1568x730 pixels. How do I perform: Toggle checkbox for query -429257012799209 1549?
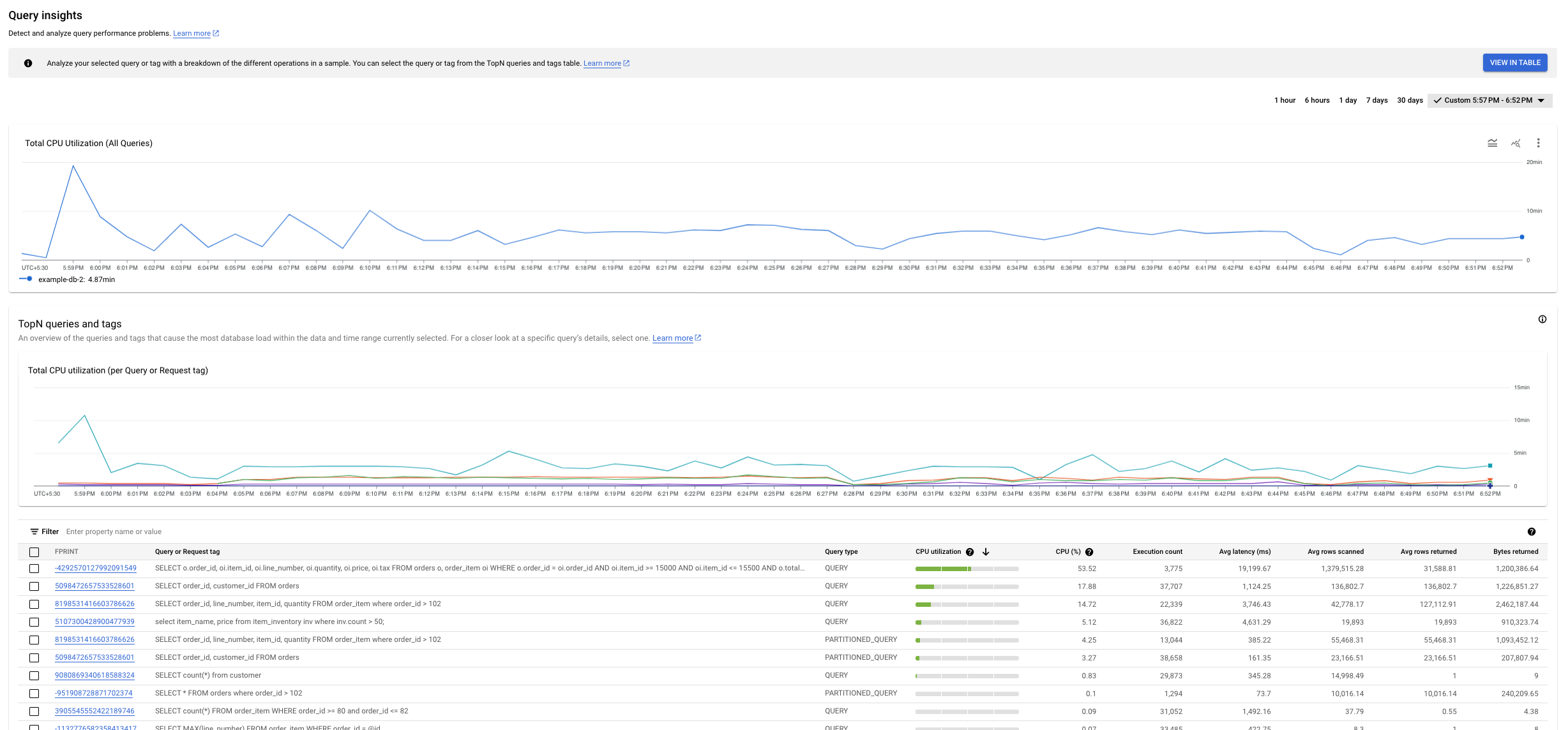point(33,568)
